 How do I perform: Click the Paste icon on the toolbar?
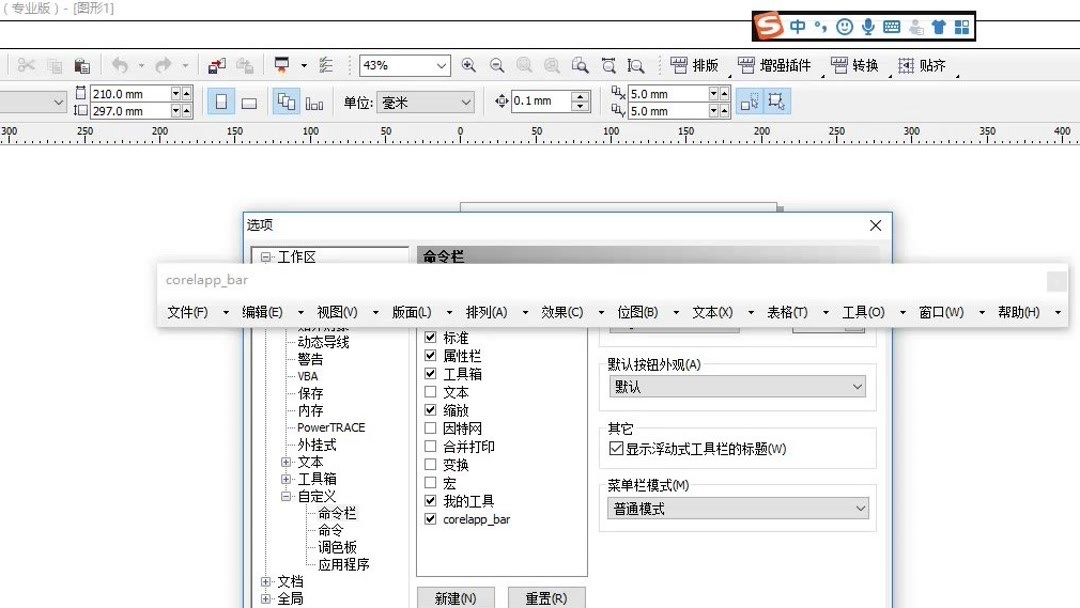click(82, 65)
